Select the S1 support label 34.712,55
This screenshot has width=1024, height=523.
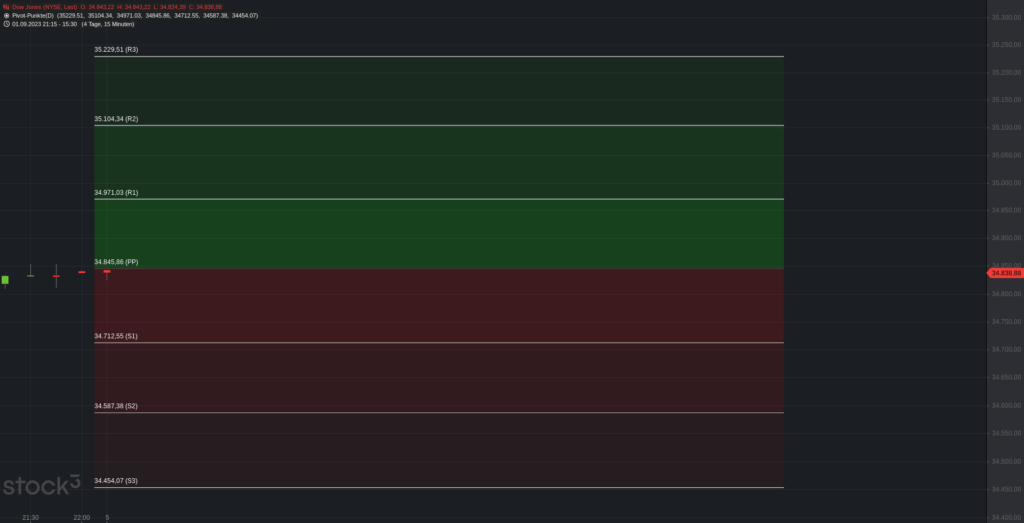point(116,336)
